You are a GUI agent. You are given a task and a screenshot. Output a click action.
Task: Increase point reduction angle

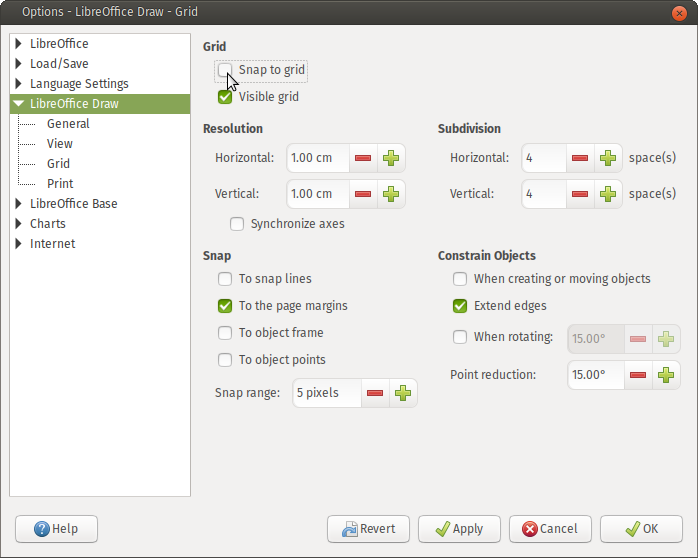click(666, 375)
